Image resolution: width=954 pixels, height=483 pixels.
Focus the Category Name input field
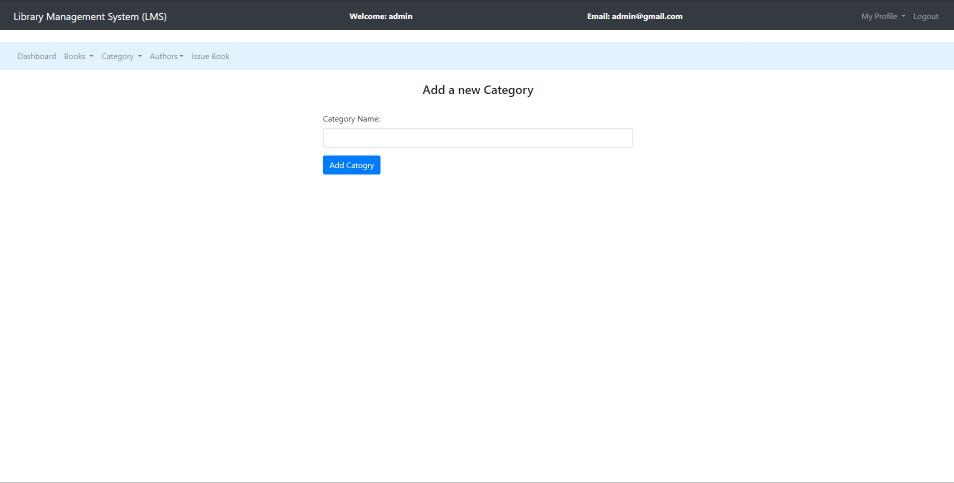(477, 138)
